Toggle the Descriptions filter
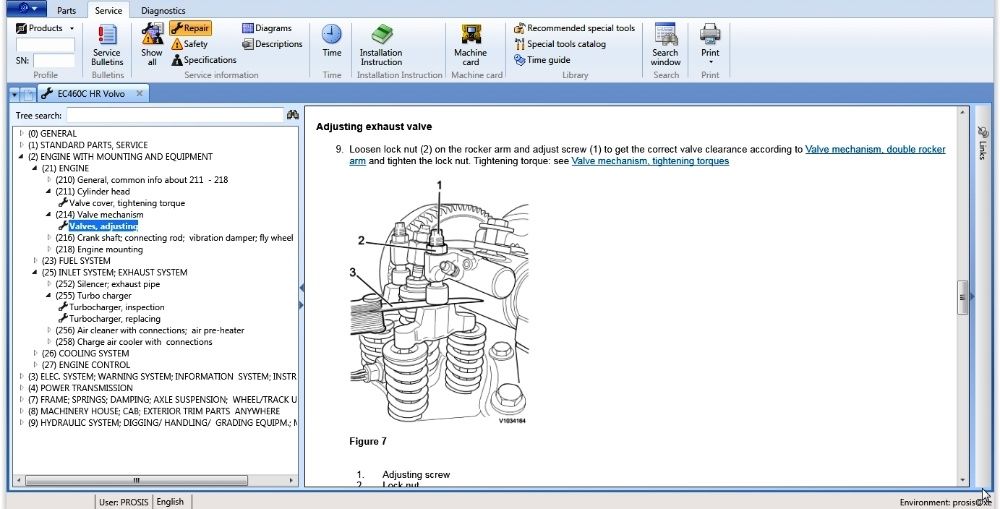 (272, 44)
